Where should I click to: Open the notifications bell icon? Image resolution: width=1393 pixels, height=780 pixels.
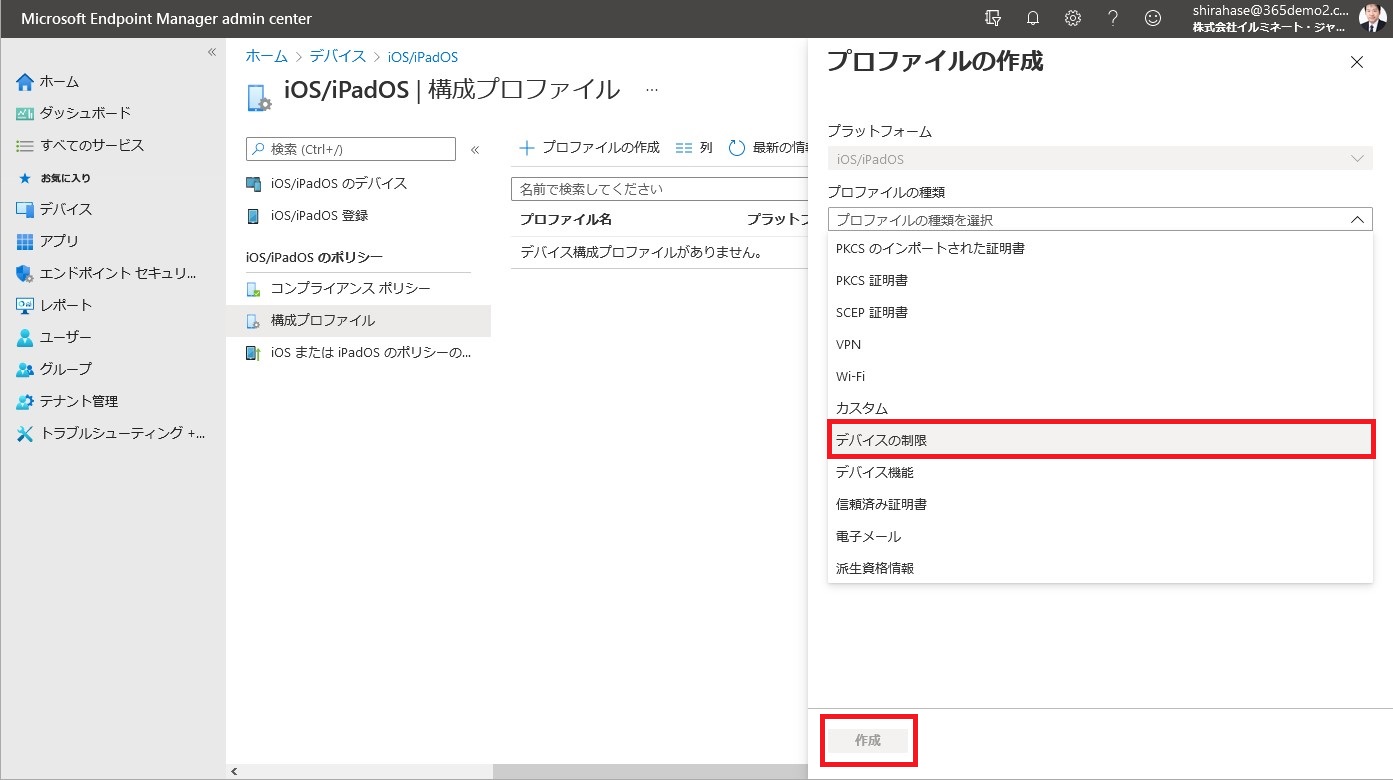pos(1033,18)
